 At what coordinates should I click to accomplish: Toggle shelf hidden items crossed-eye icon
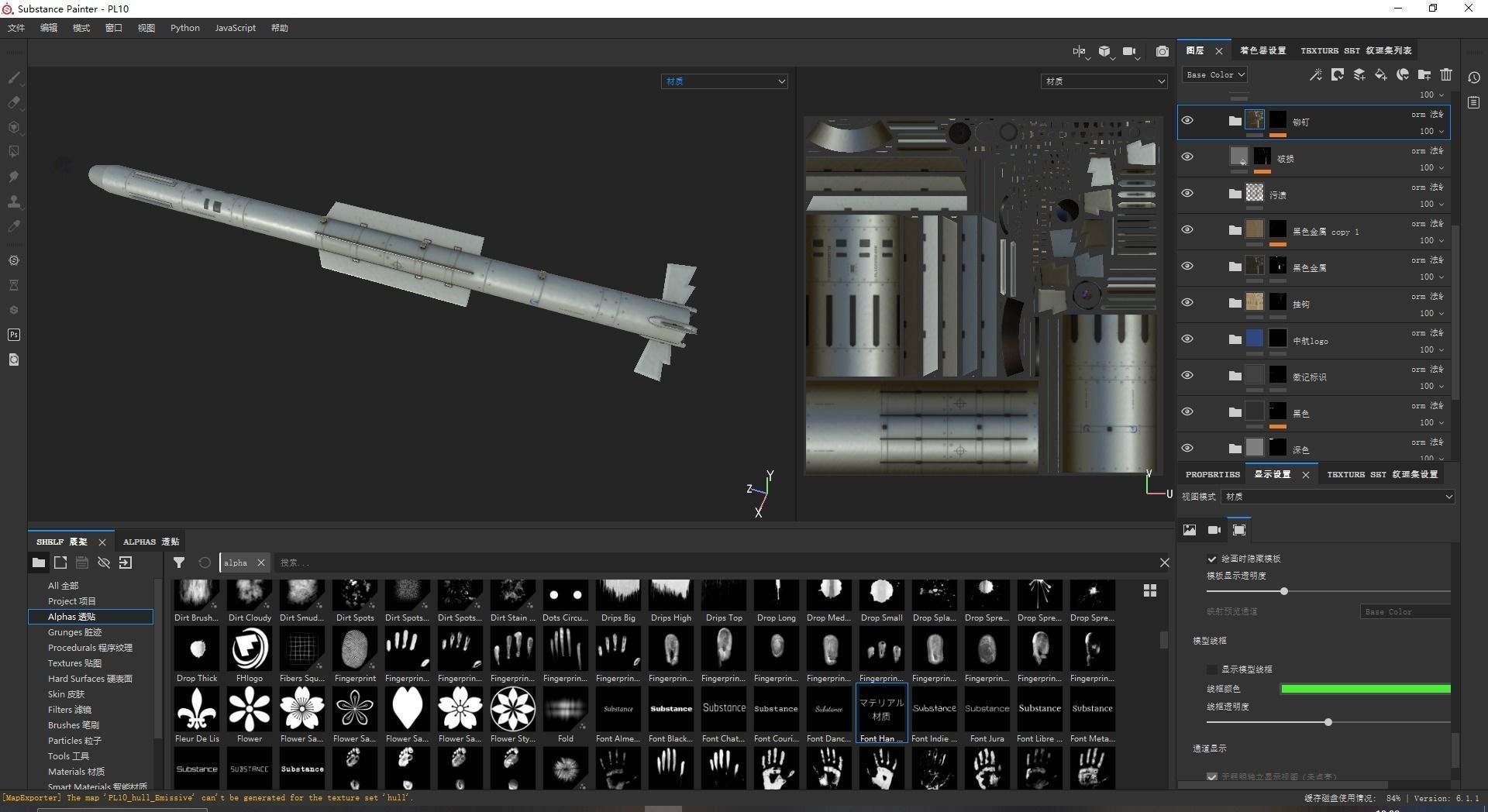(x=104, y=563)
